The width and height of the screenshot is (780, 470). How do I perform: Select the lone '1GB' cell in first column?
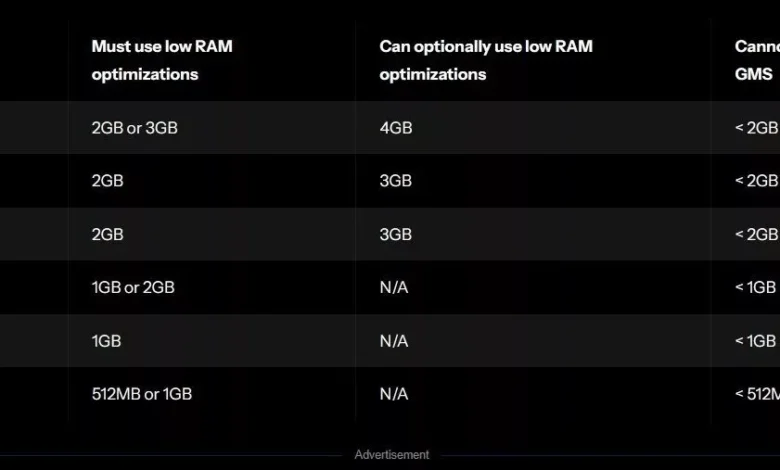point(106,341)
